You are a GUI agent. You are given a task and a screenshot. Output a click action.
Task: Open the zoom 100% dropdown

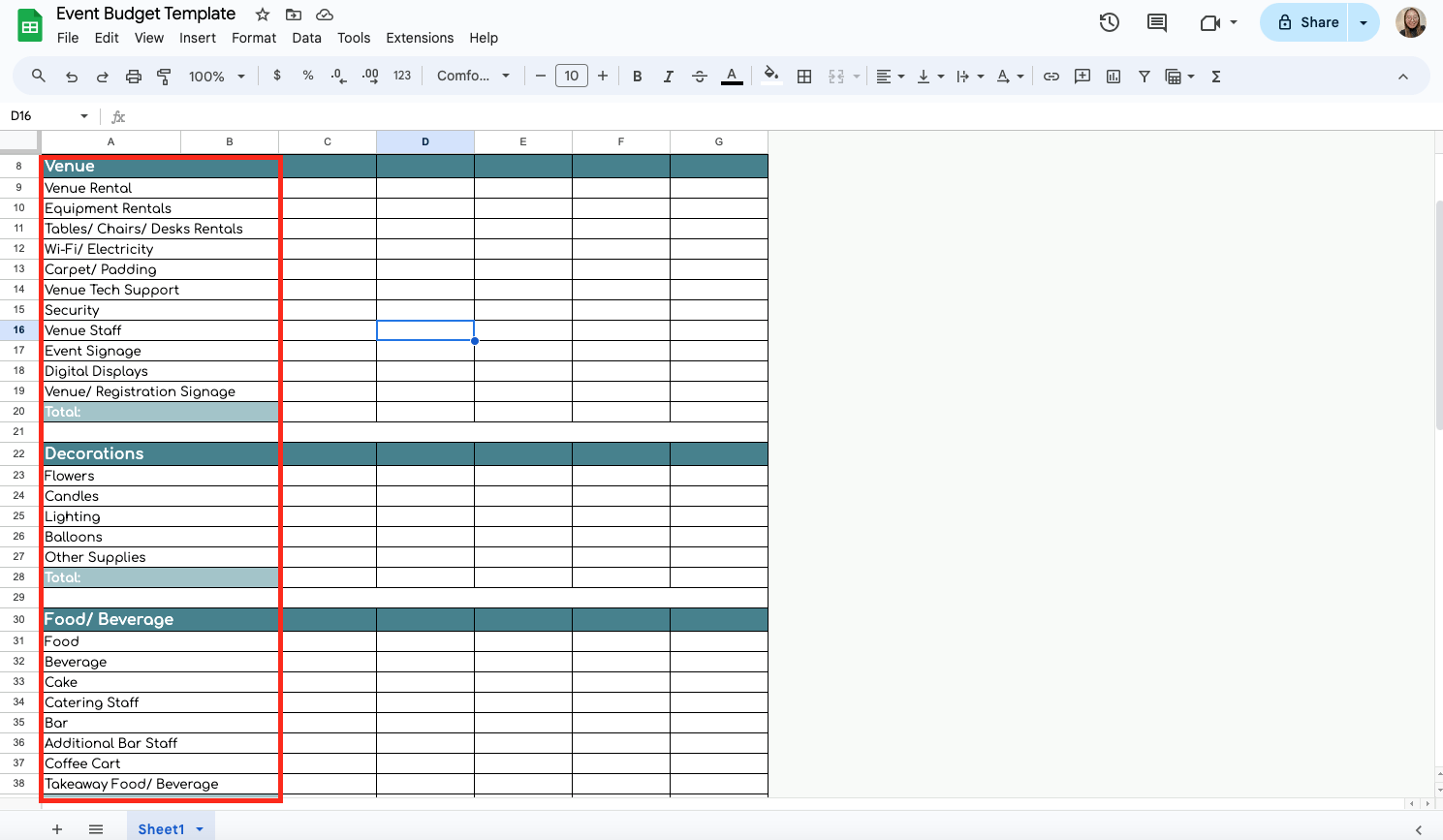(216, 77)
